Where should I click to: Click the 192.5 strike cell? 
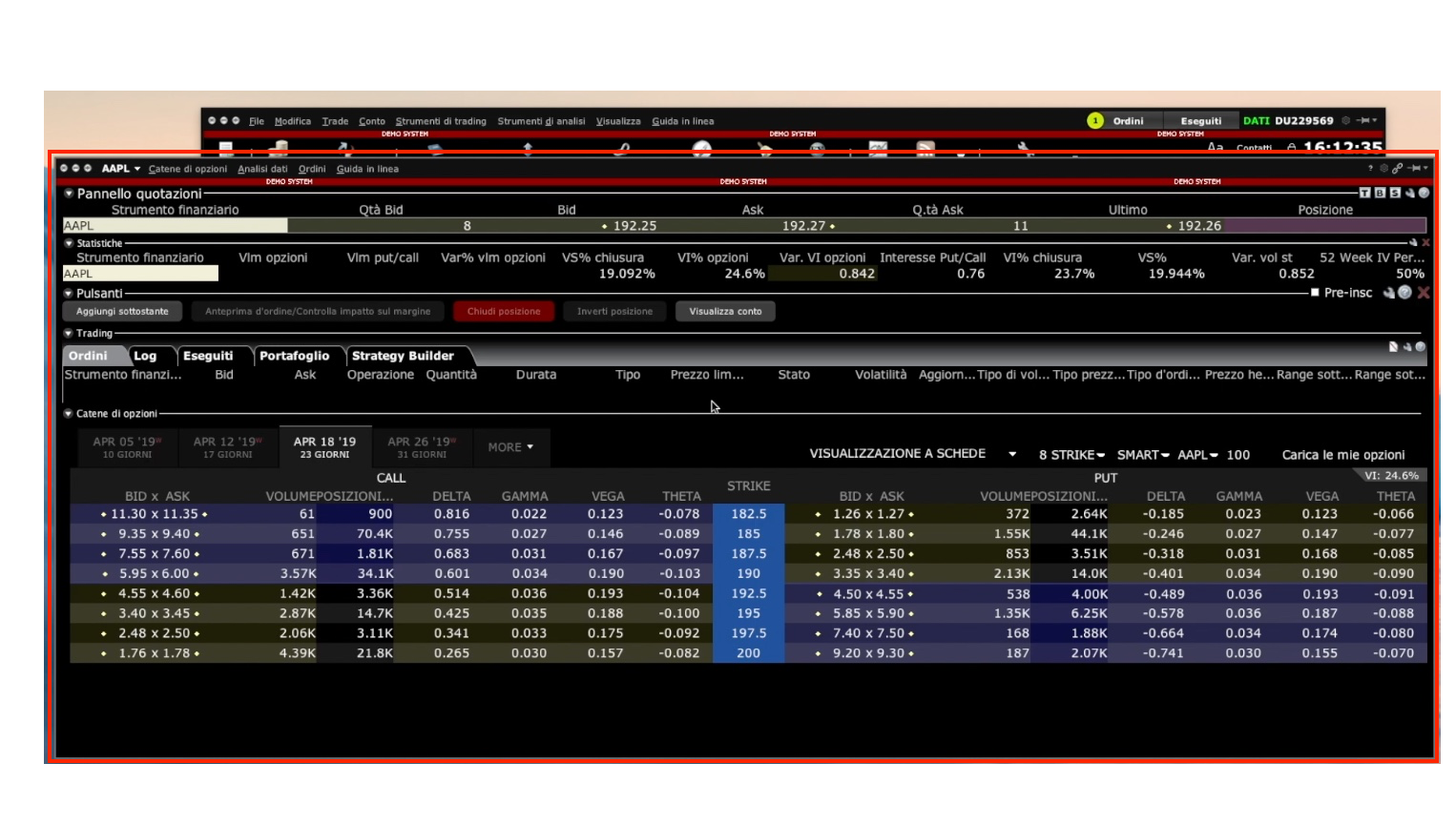(x=748, y=593)
